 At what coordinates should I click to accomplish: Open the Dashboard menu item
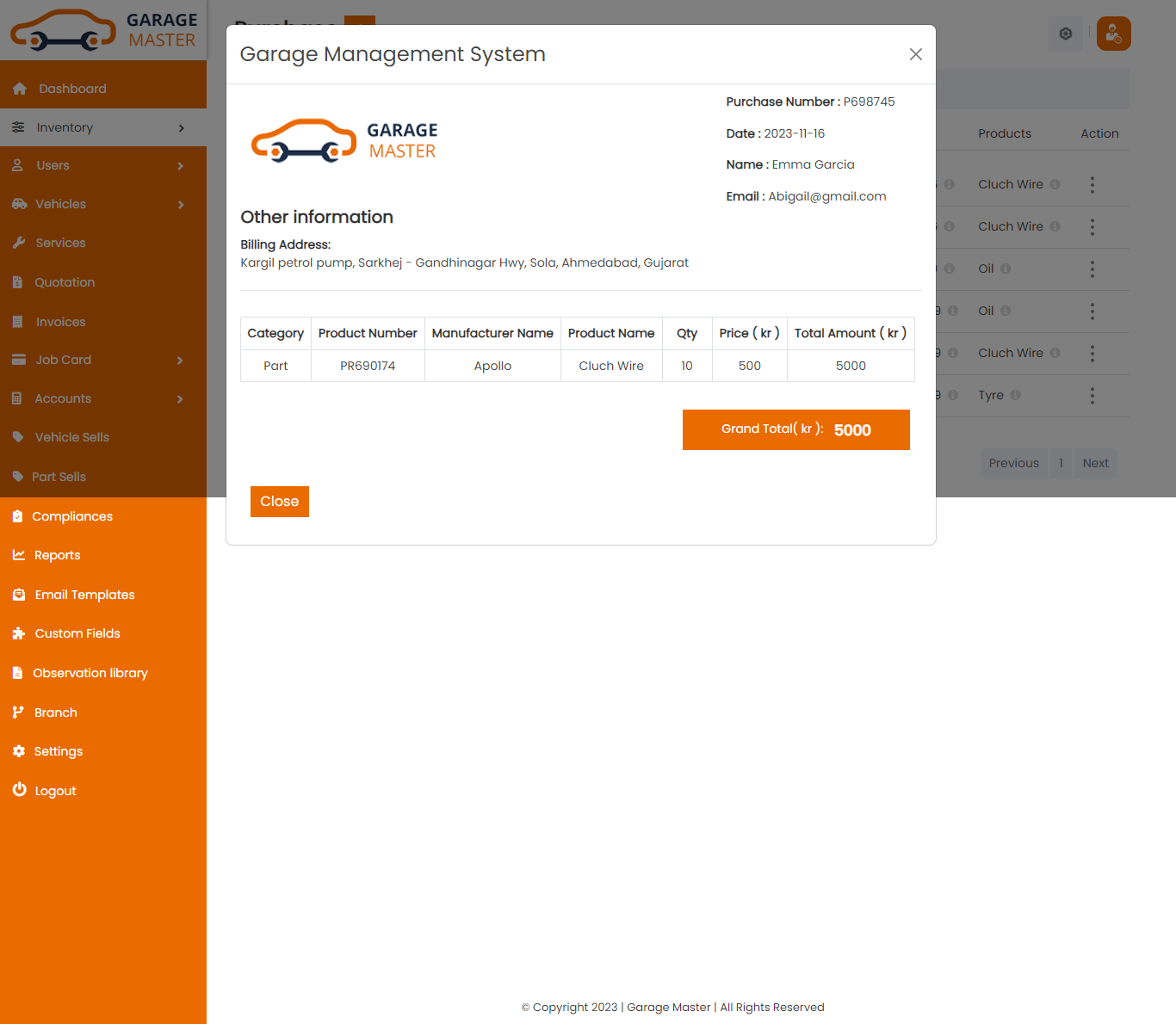[x=72, y=89]
